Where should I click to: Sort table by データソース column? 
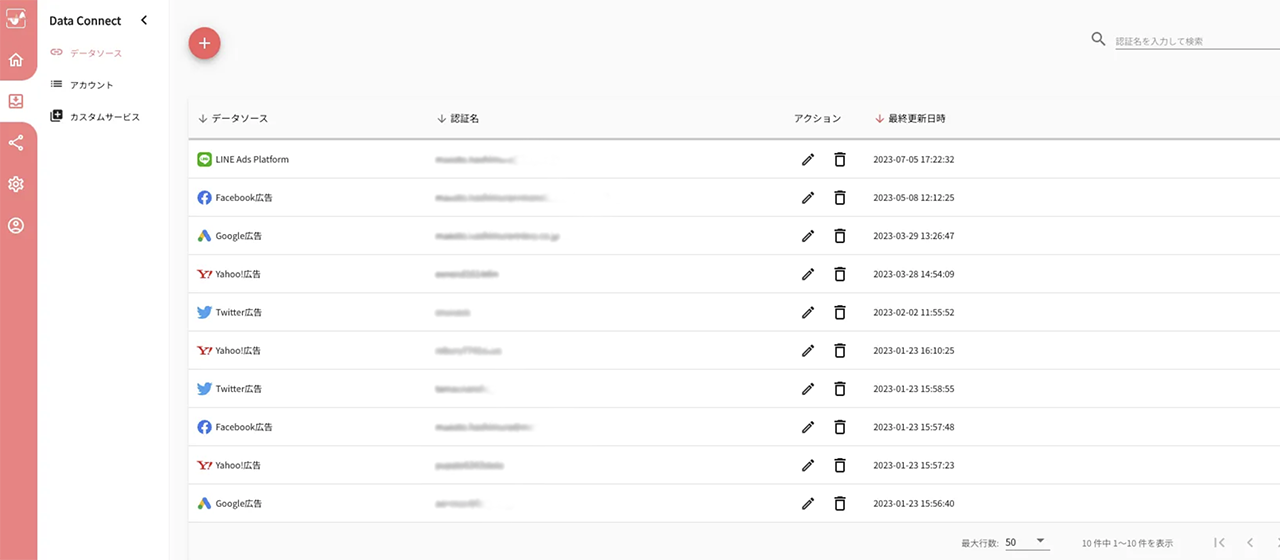click(x=234, y=118)
